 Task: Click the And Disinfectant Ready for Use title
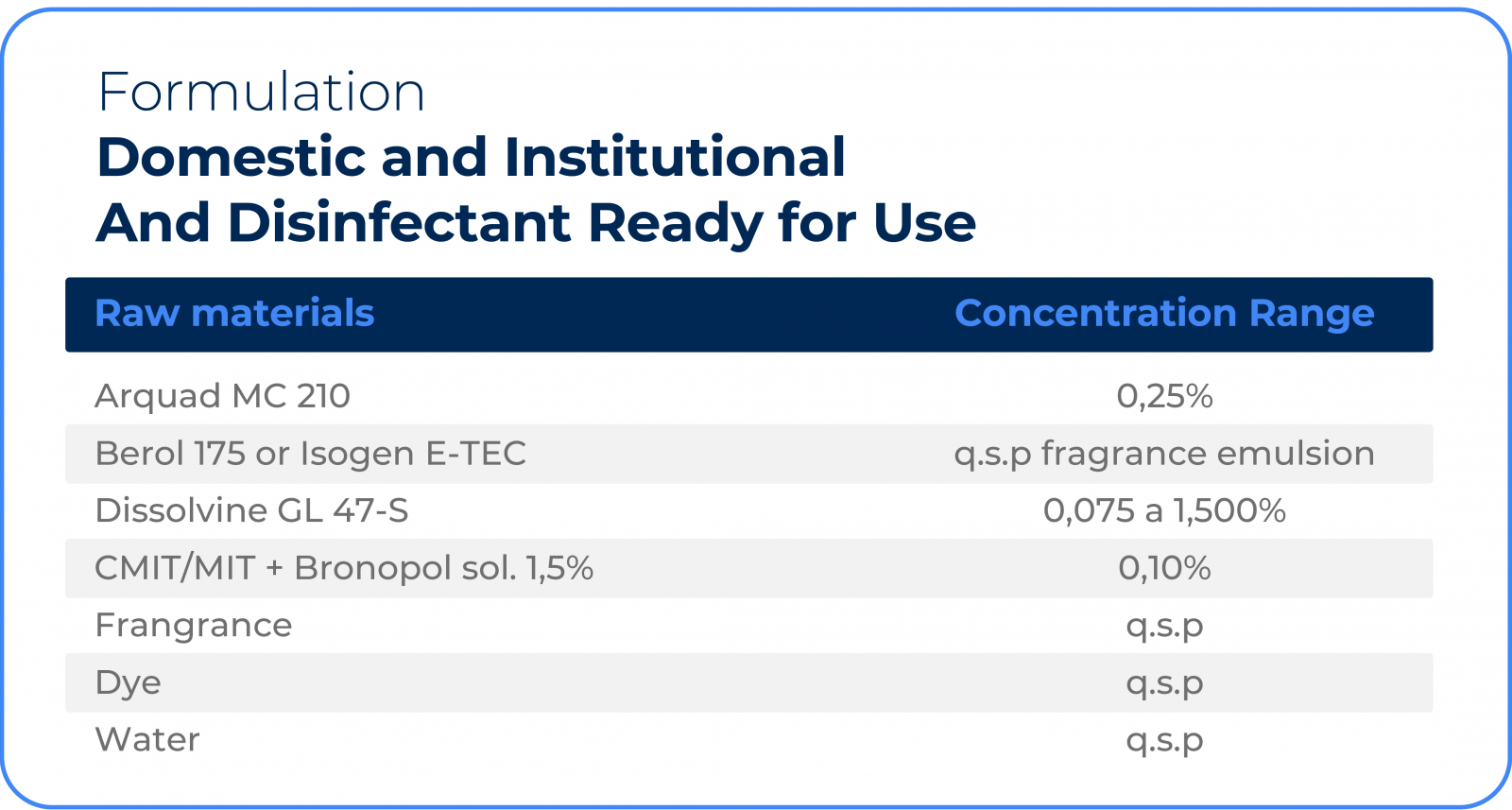536,223
